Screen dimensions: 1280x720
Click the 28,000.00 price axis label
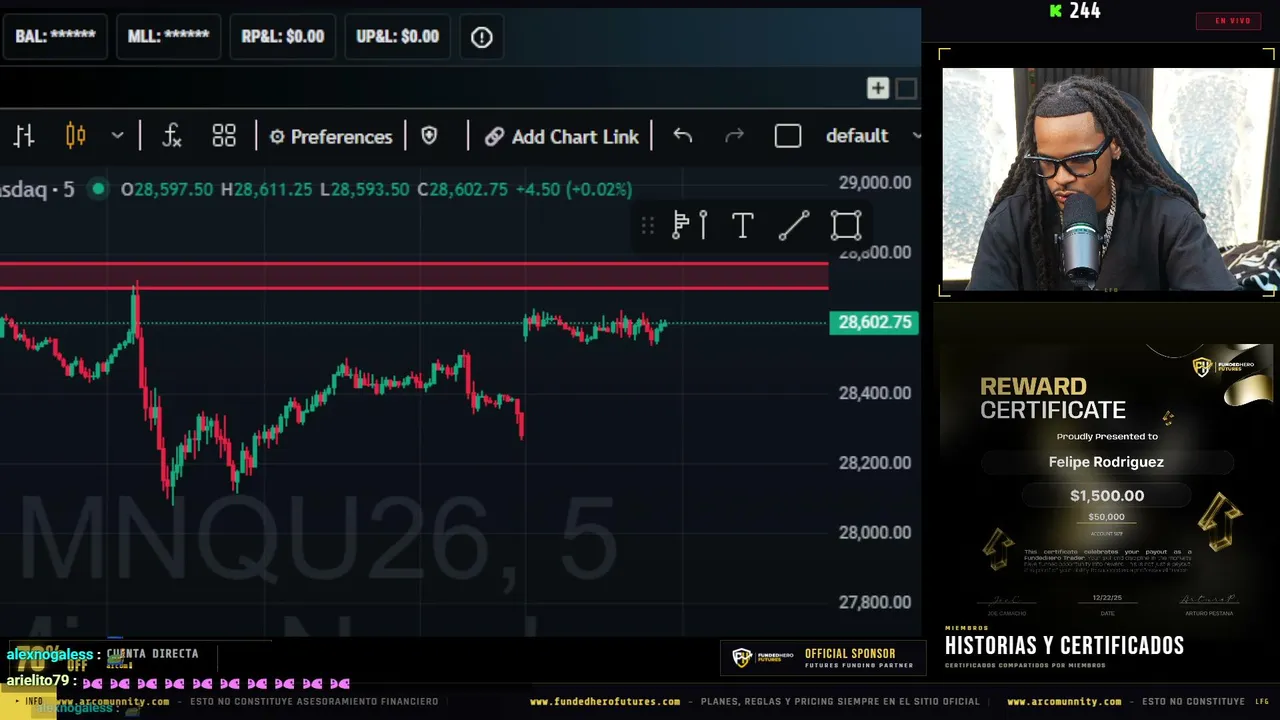coord(875,532)
